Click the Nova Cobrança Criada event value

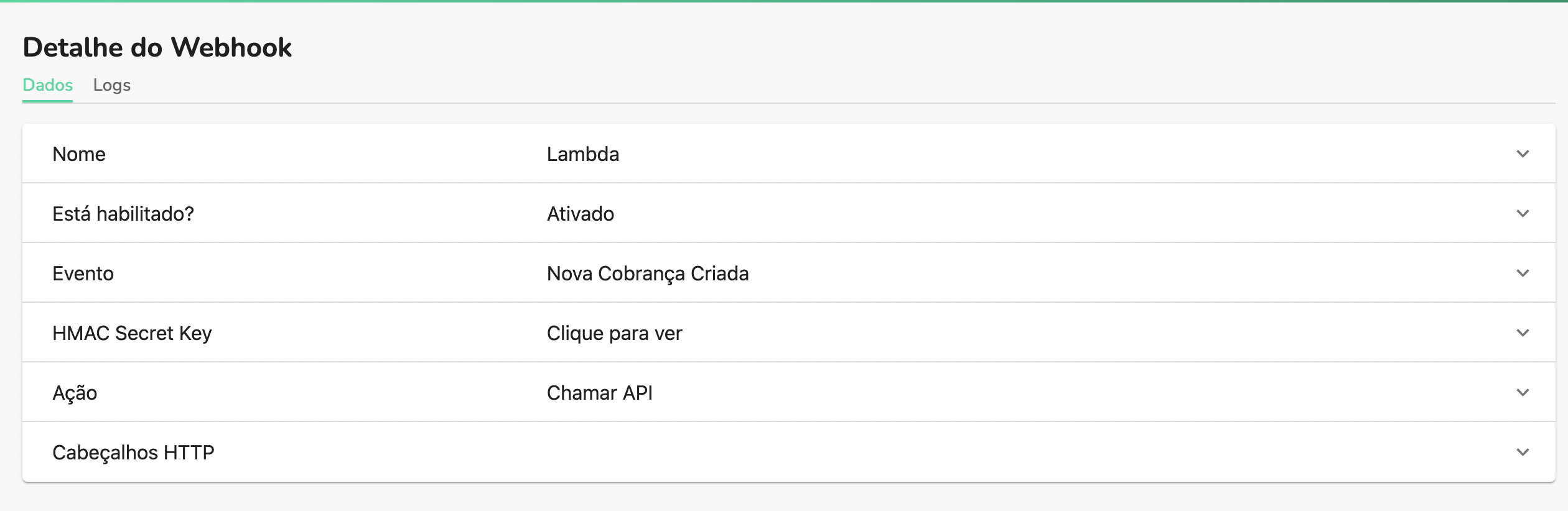coord(648,273)
